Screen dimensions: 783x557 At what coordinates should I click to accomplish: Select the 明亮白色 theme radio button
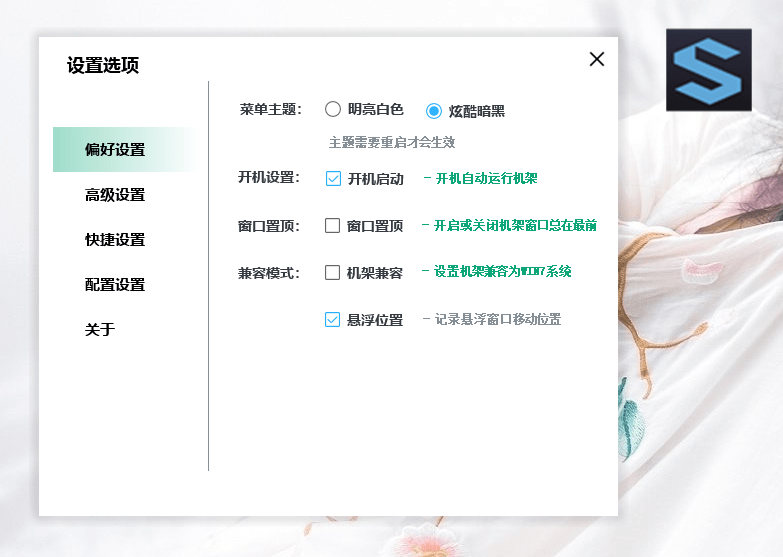(333, 109)
